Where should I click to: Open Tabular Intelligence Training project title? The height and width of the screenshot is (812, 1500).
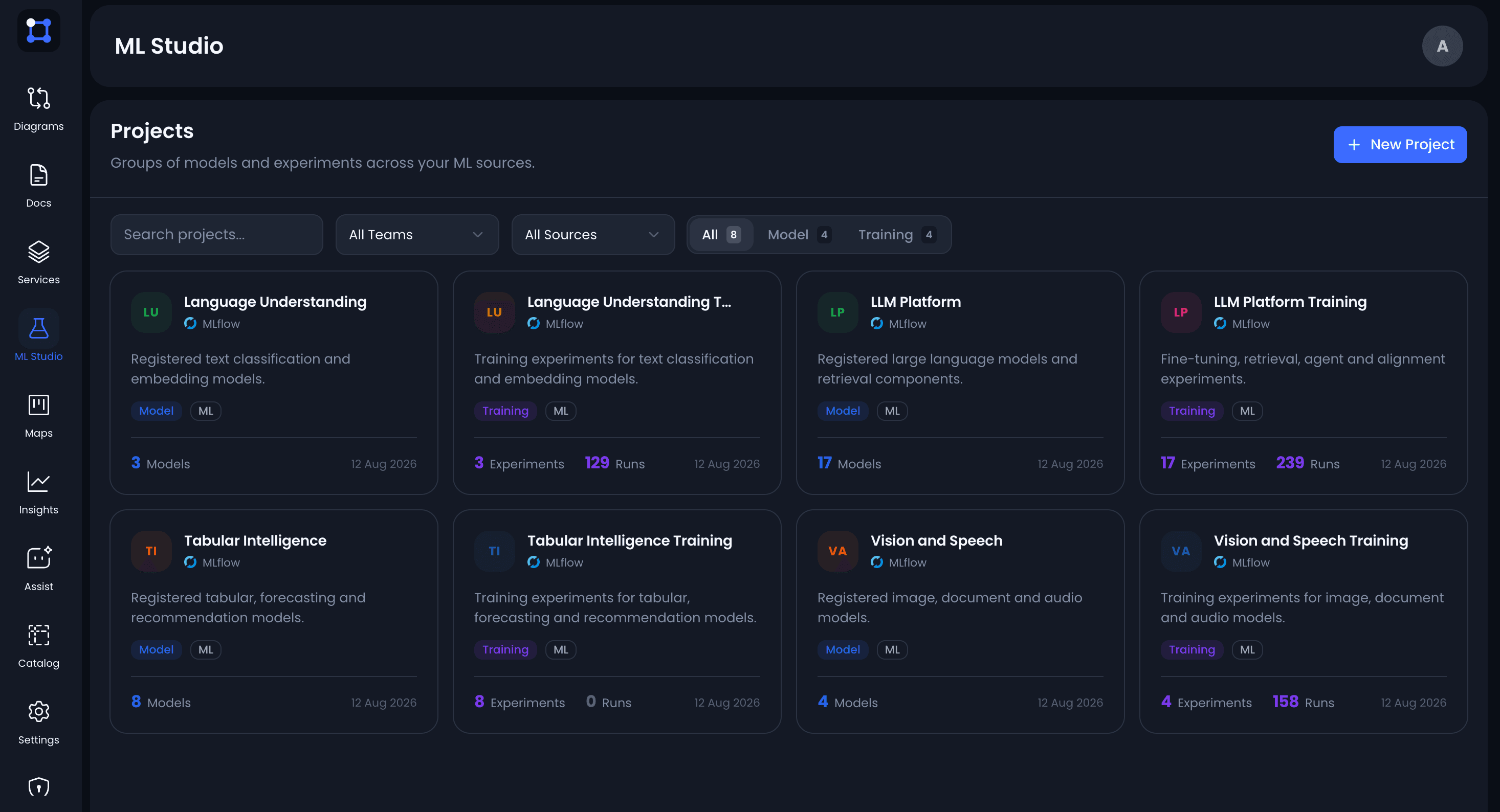pyautogui.click(x=629, y=540)
